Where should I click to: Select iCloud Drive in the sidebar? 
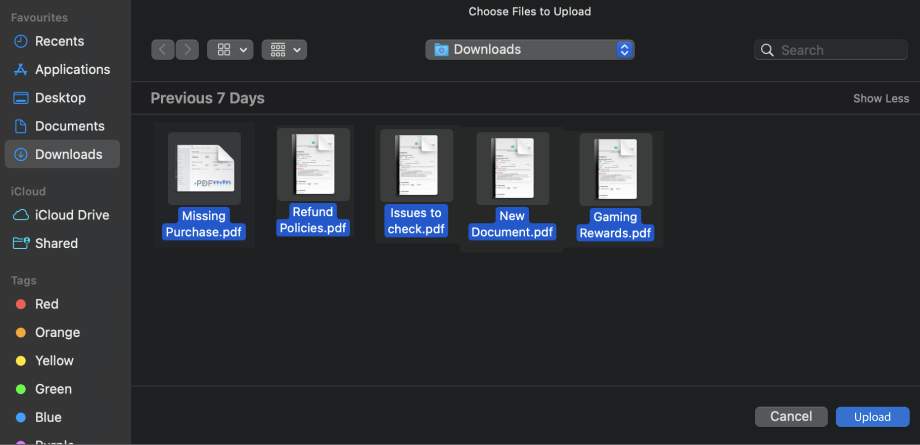(x=71, y=215)
